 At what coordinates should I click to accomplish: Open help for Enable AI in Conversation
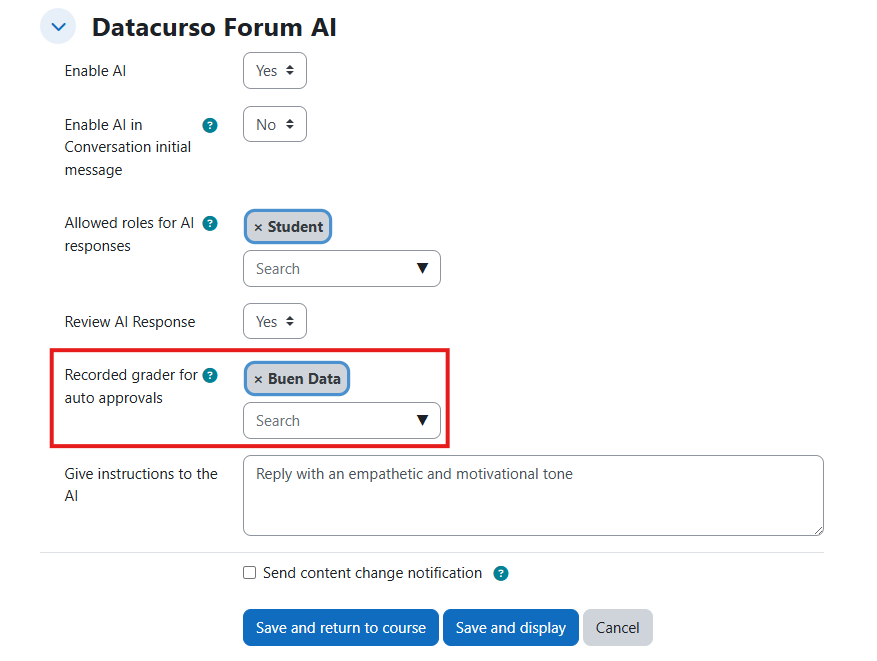coord(210,125)
